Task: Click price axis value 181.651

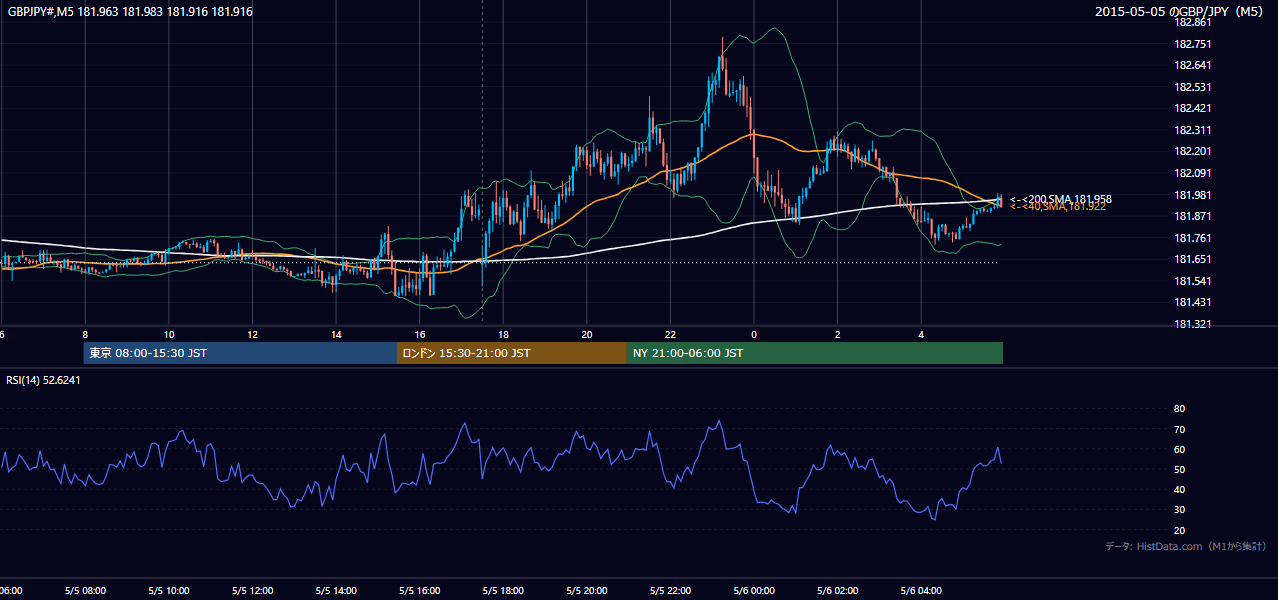Action: tap(1192, 259)
